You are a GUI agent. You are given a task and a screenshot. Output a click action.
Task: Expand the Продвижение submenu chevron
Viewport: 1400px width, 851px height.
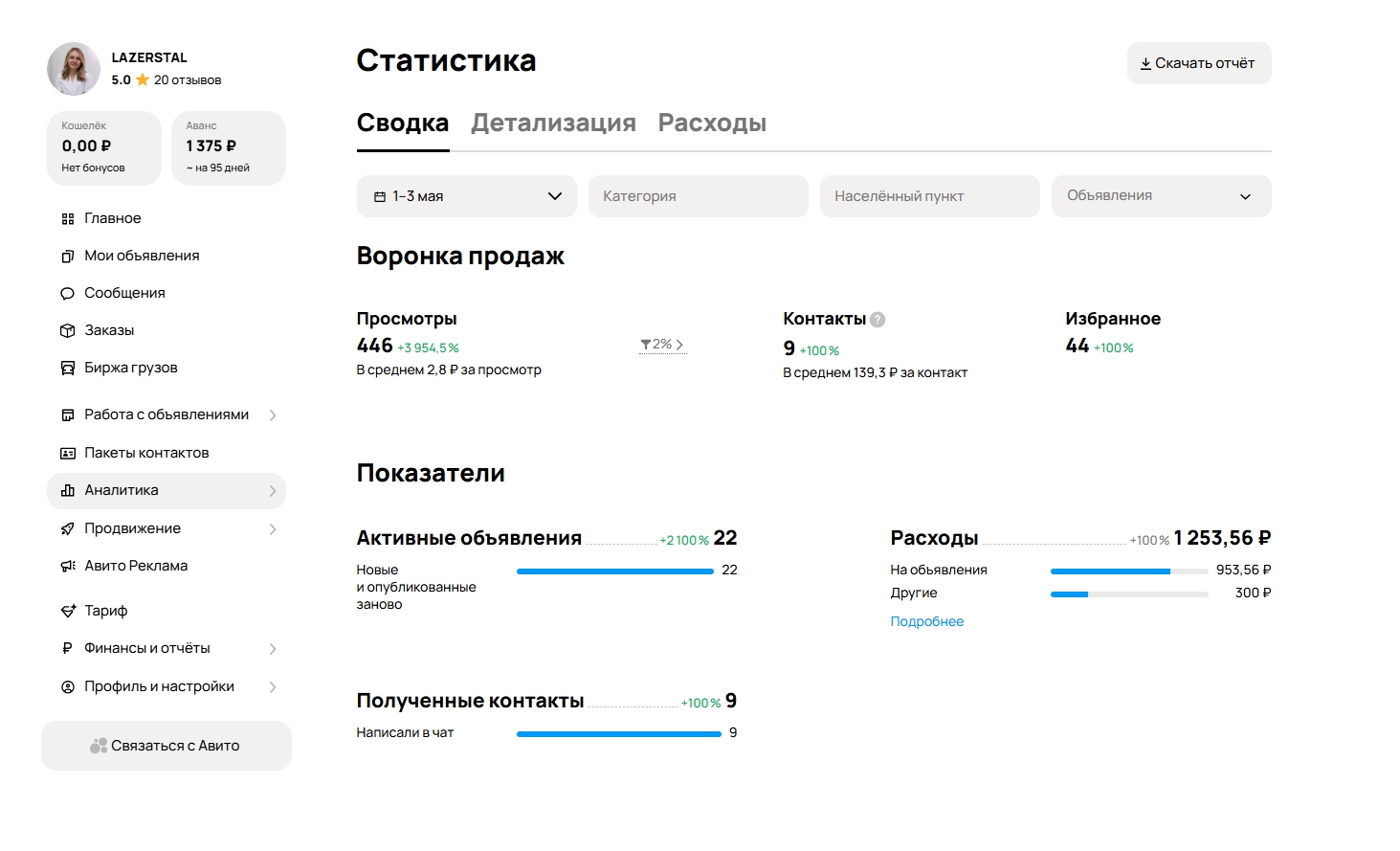(273, 529)
